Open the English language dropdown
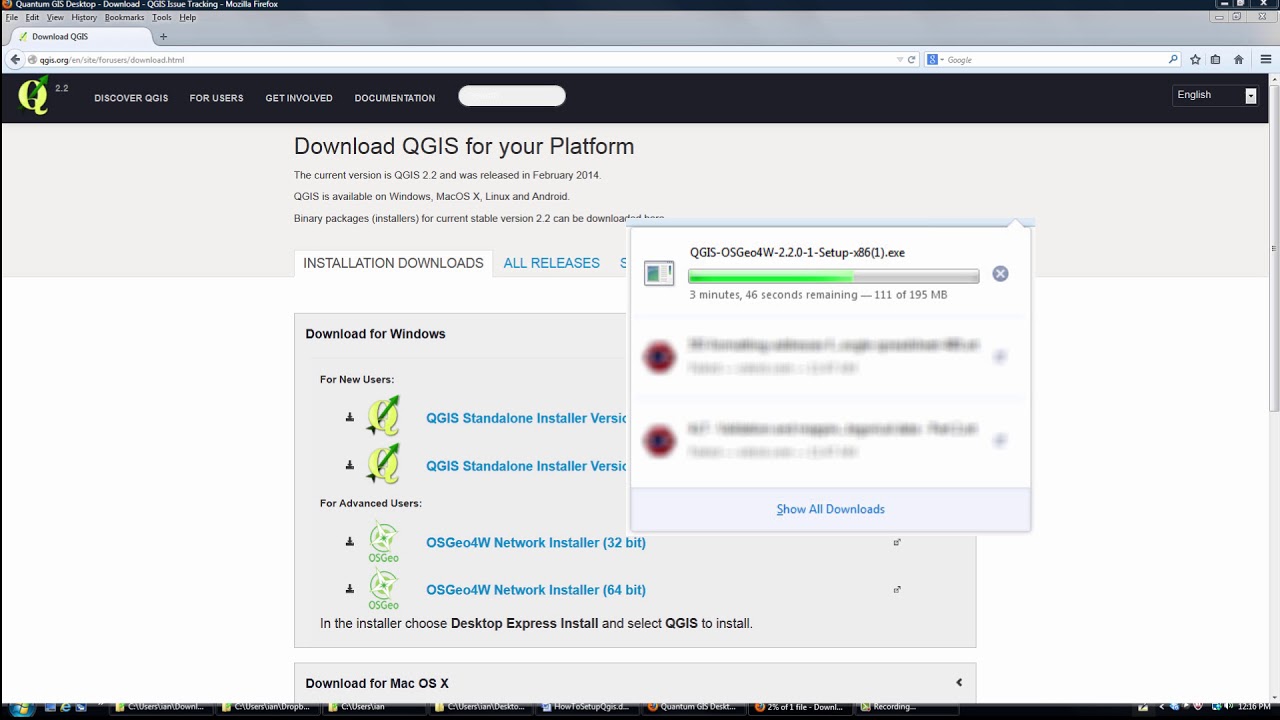The image size is (1280, 720). point(1215,95)
